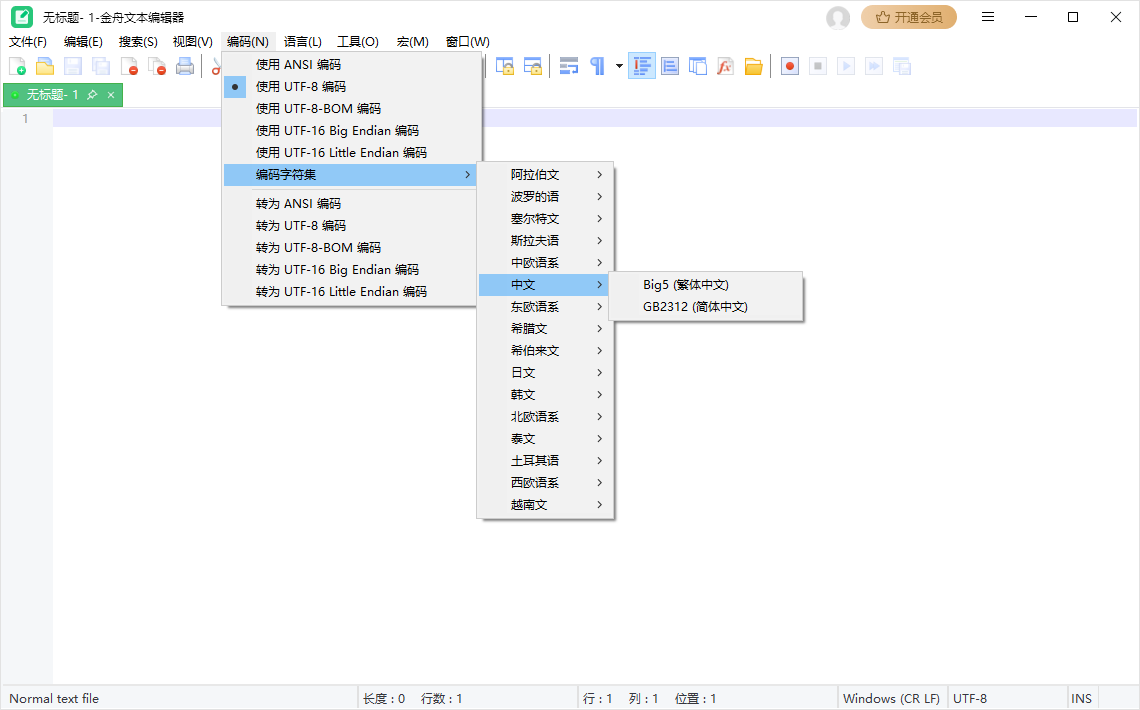
Task: Open the 宏(M) menu
Action: point(412,41)
